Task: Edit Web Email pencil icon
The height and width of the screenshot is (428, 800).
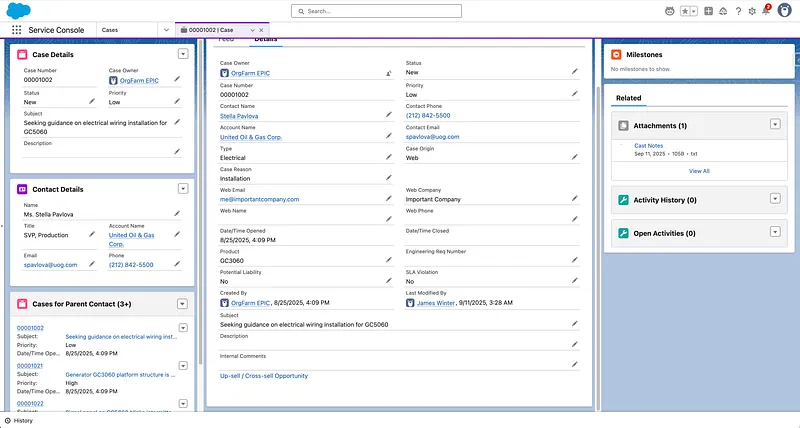Action: [388, 198]
